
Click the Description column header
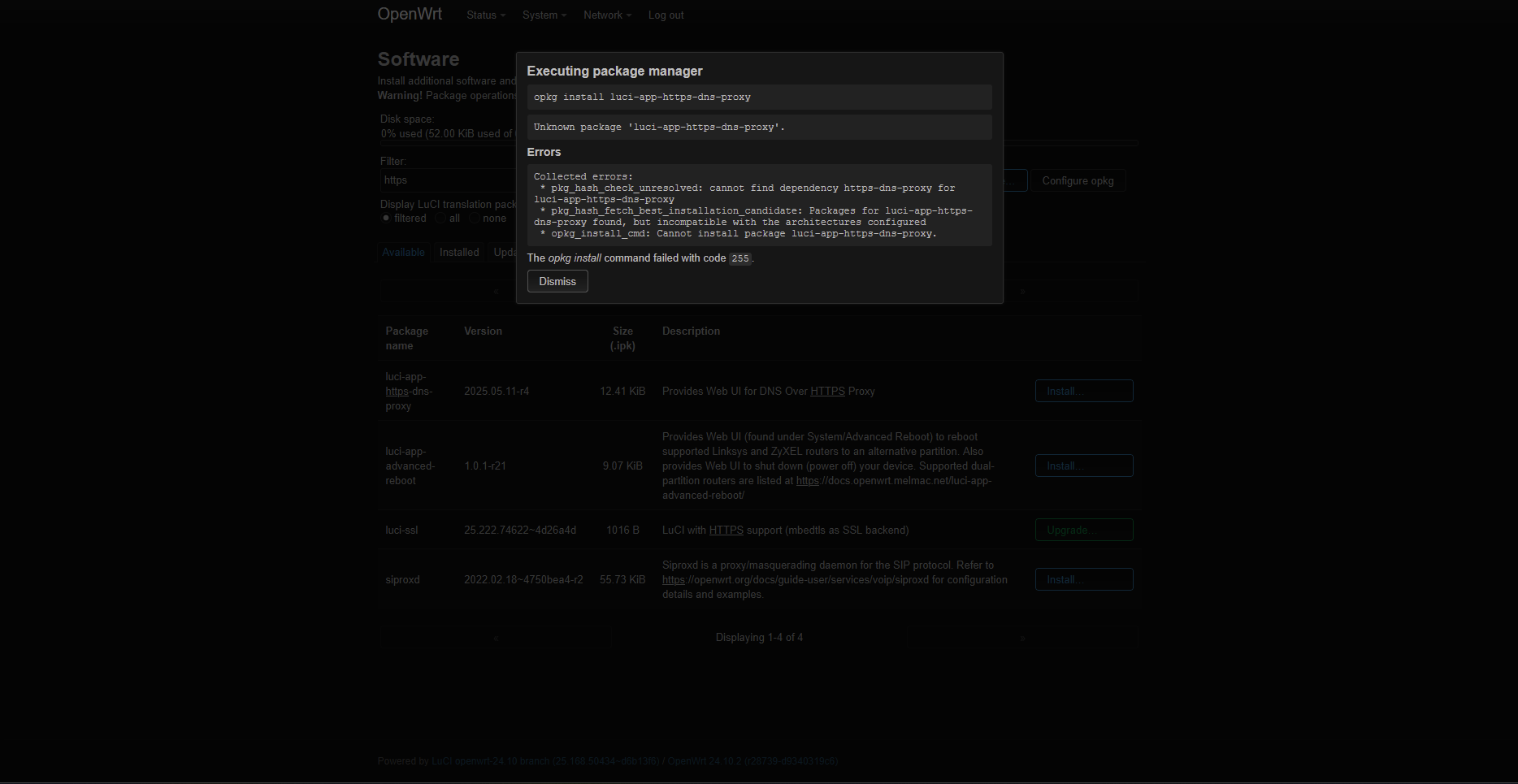[x=691, y=331]
